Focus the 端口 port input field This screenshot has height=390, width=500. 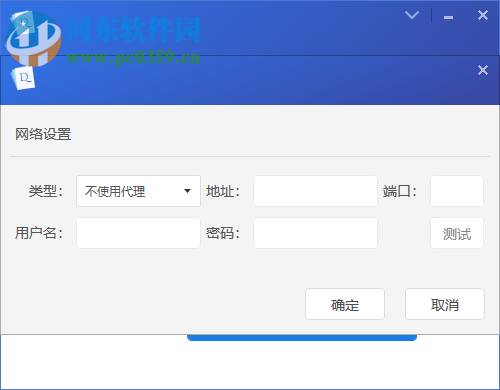pyautogui.click(x=457, y=191)
